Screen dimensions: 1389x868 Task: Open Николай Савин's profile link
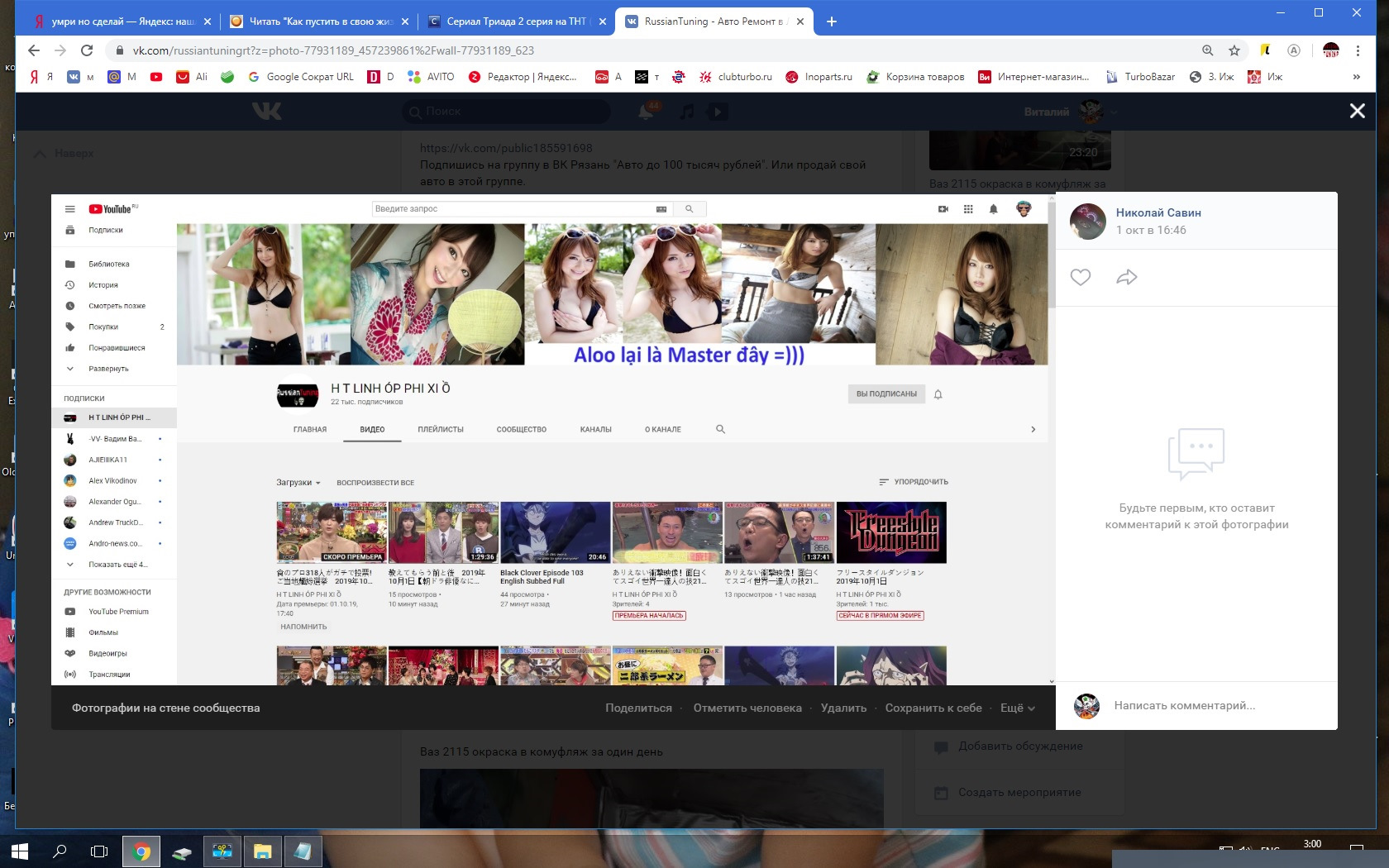pos(1158,212)
